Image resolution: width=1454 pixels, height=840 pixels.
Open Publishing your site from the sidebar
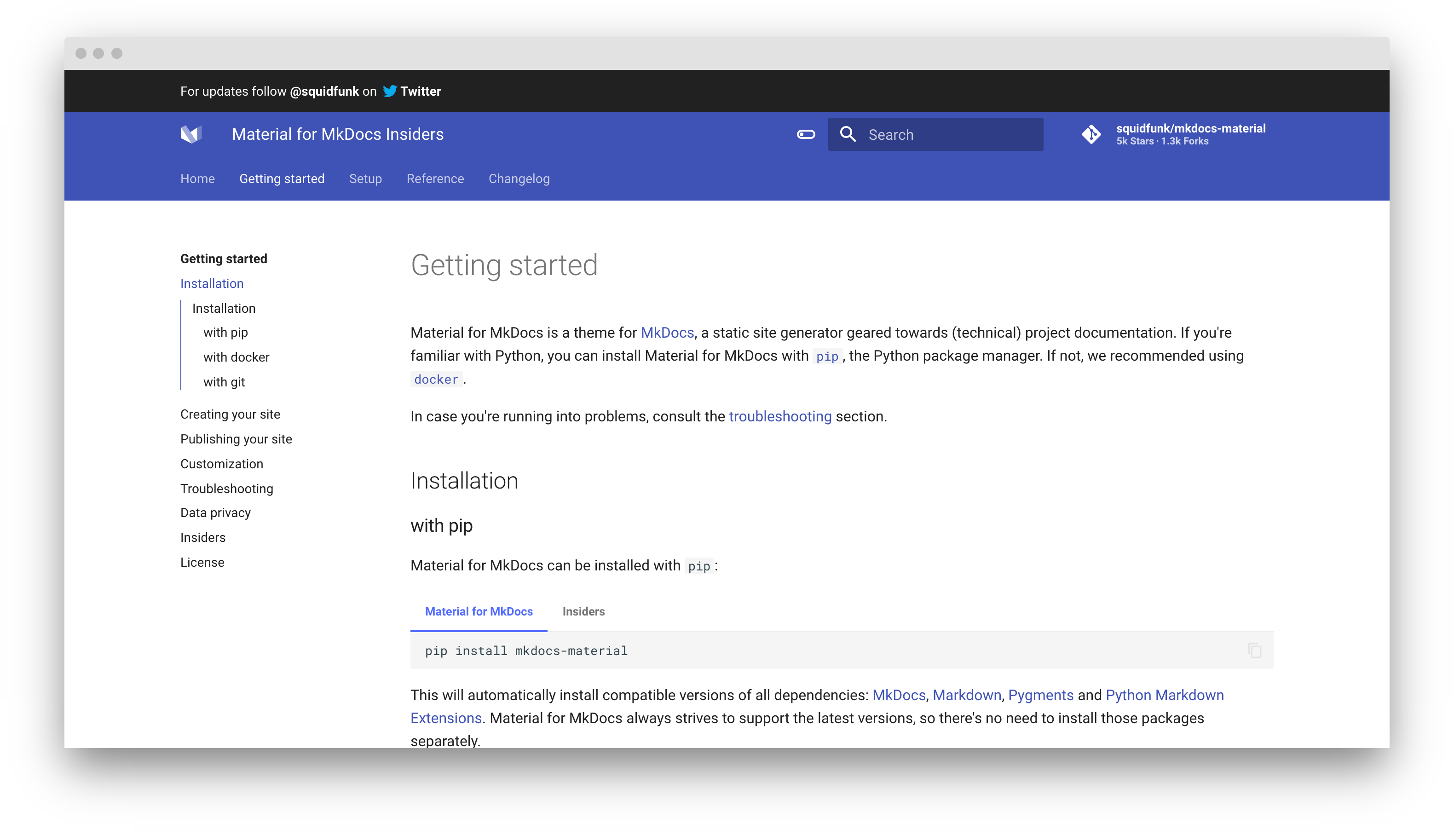pos(236,438)
